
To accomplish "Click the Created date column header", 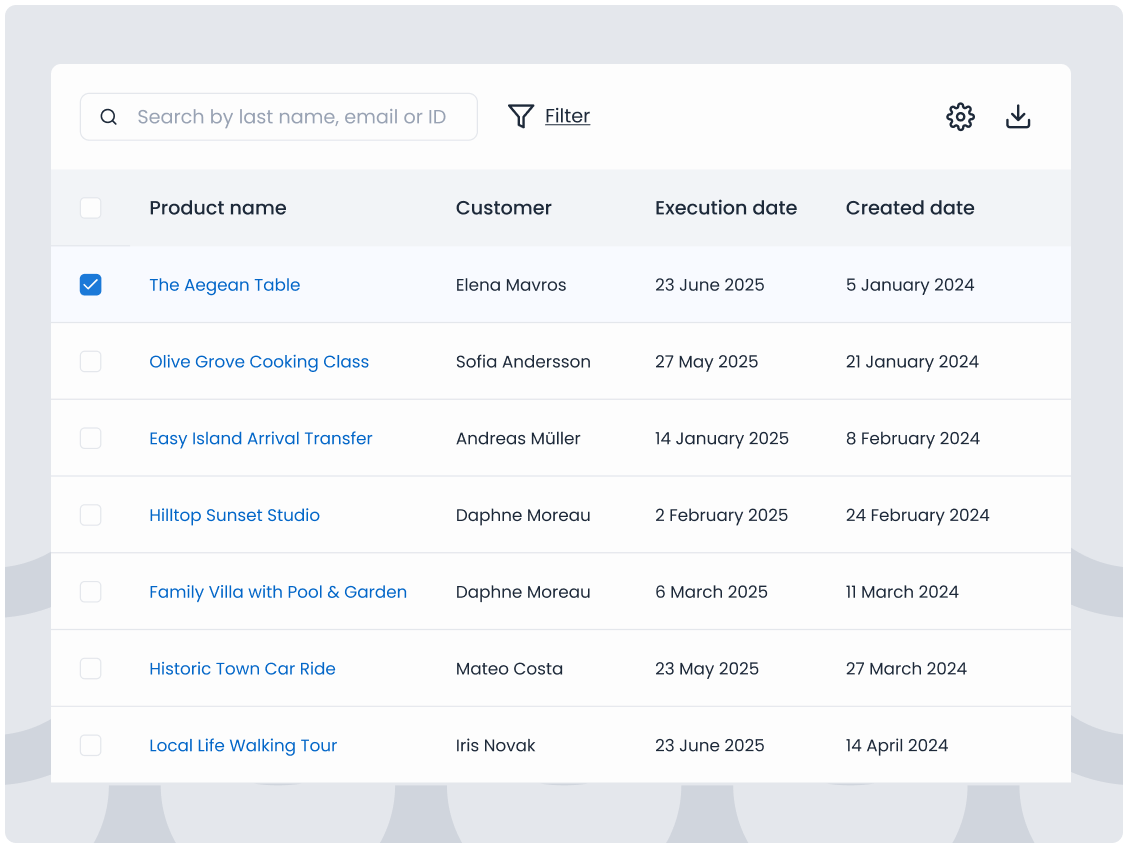I will coord(910,208).
